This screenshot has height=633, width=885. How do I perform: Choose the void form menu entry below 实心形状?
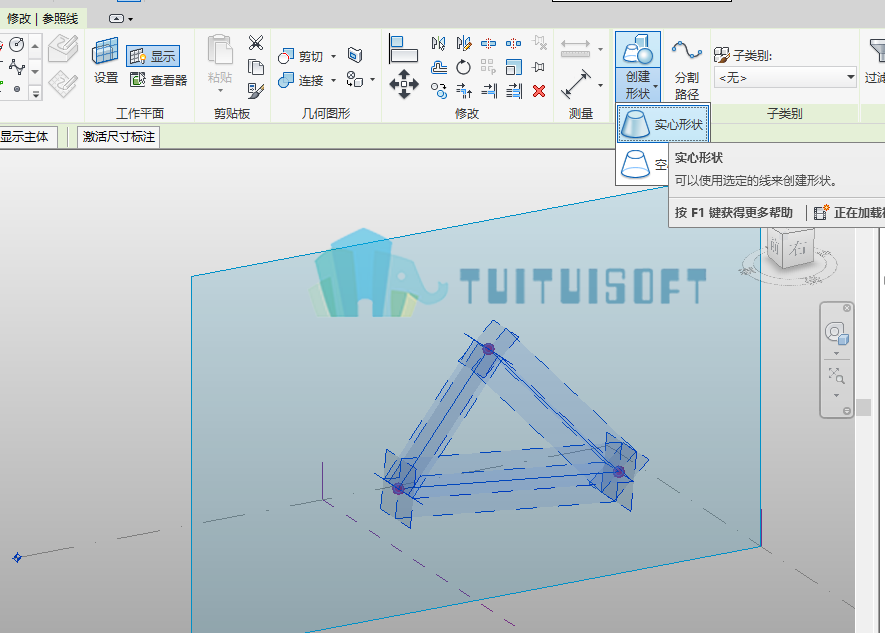point(643,164)
